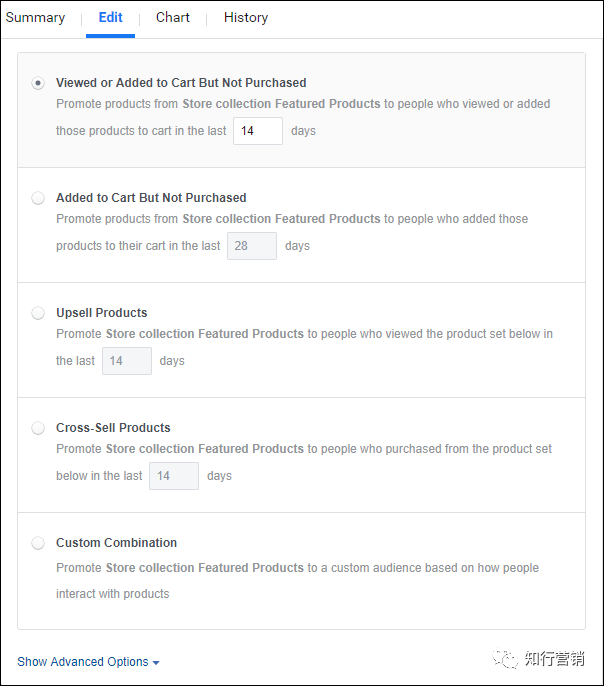The height and width of the screenshot is (686, 604).
Task: Open the History tab
Action: (246, 18)
